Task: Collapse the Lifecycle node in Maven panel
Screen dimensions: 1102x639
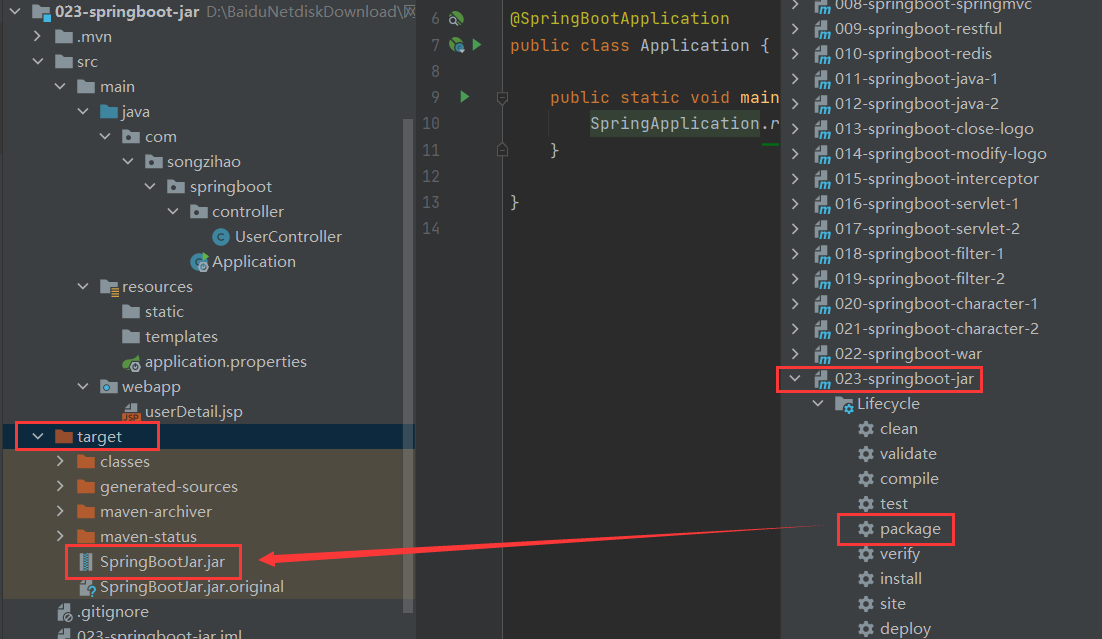Action: [818, 404]
